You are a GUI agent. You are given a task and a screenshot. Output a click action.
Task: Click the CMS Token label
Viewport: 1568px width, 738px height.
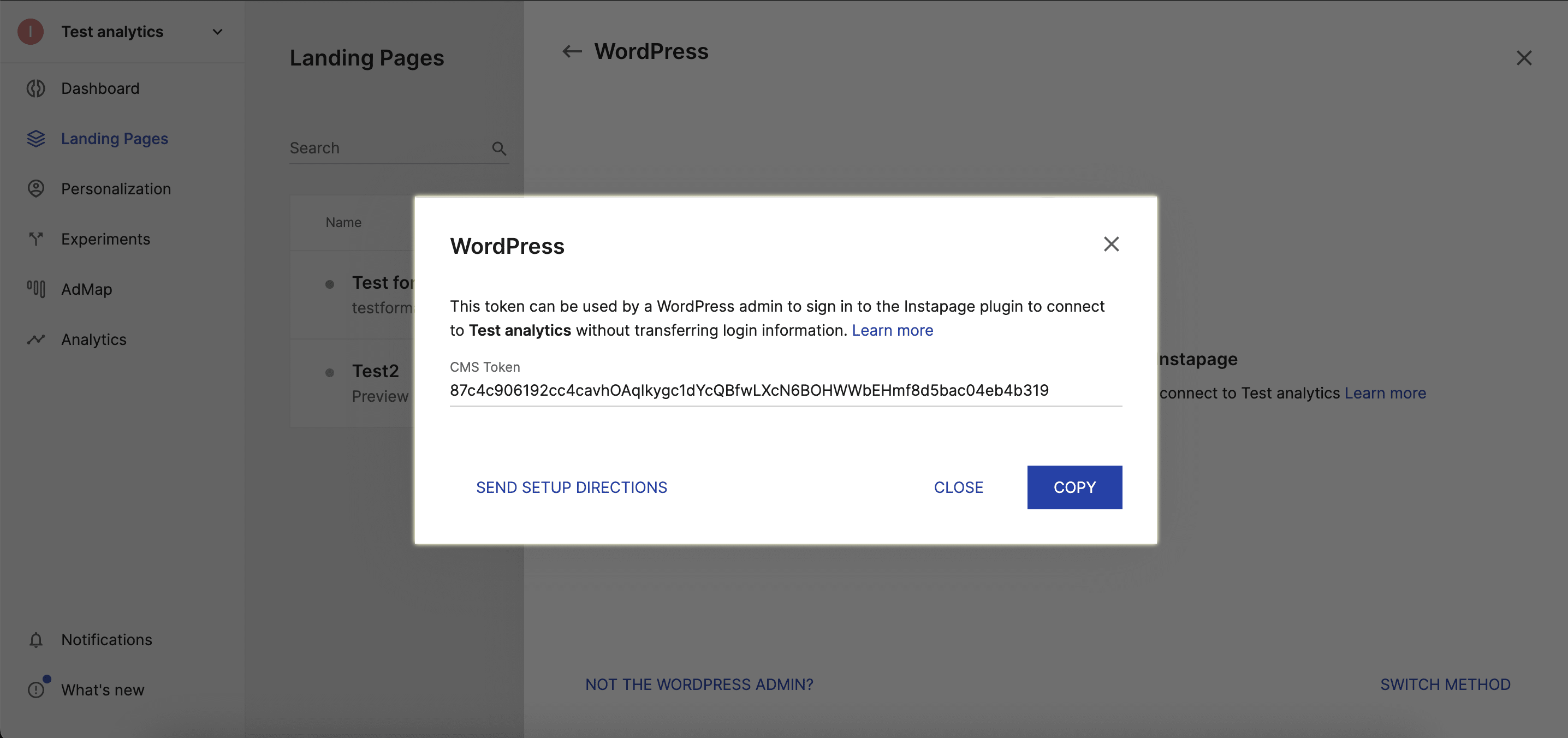click(484, 367)
